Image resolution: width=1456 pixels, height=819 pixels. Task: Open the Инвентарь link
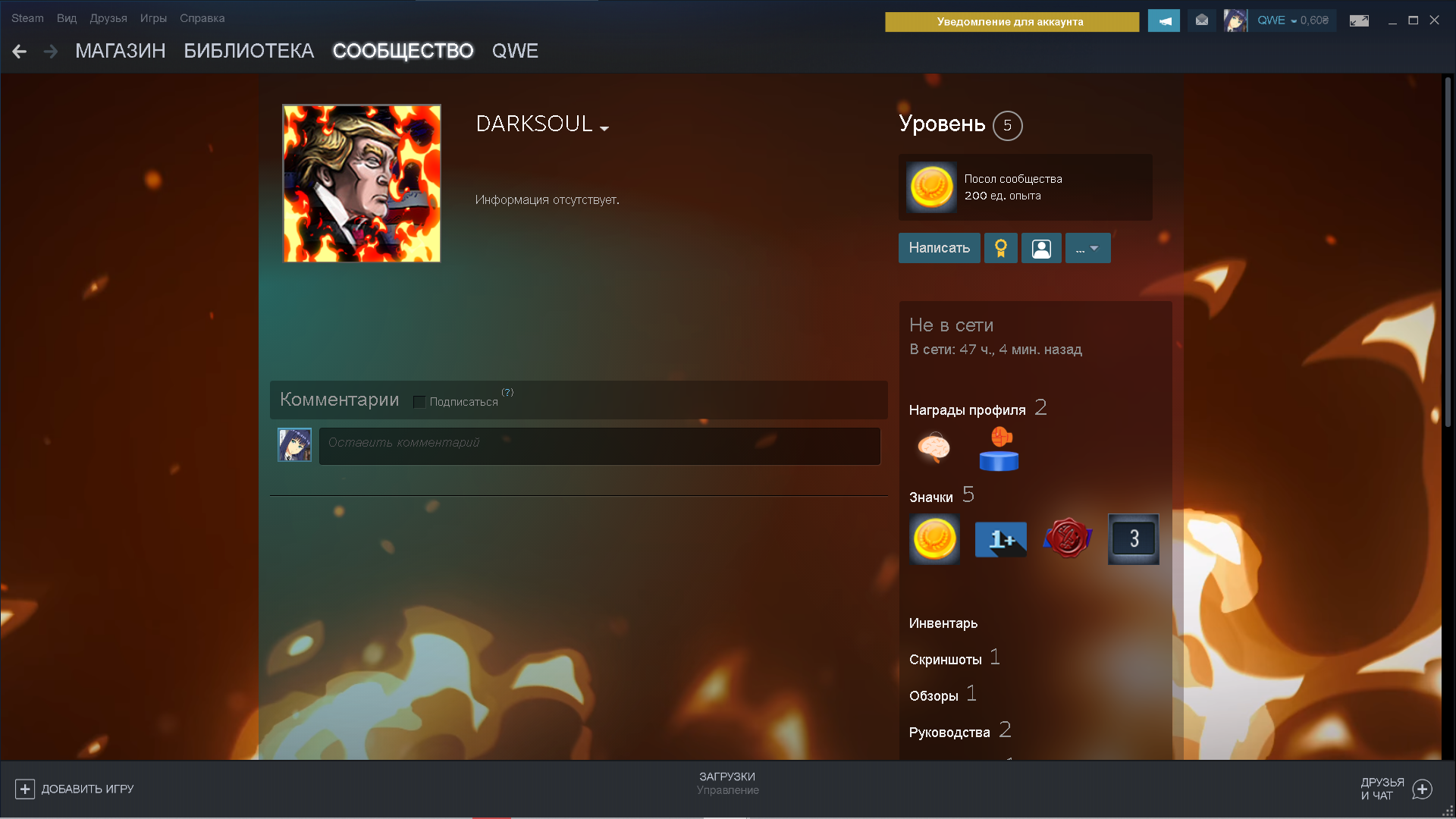point(943,623)
